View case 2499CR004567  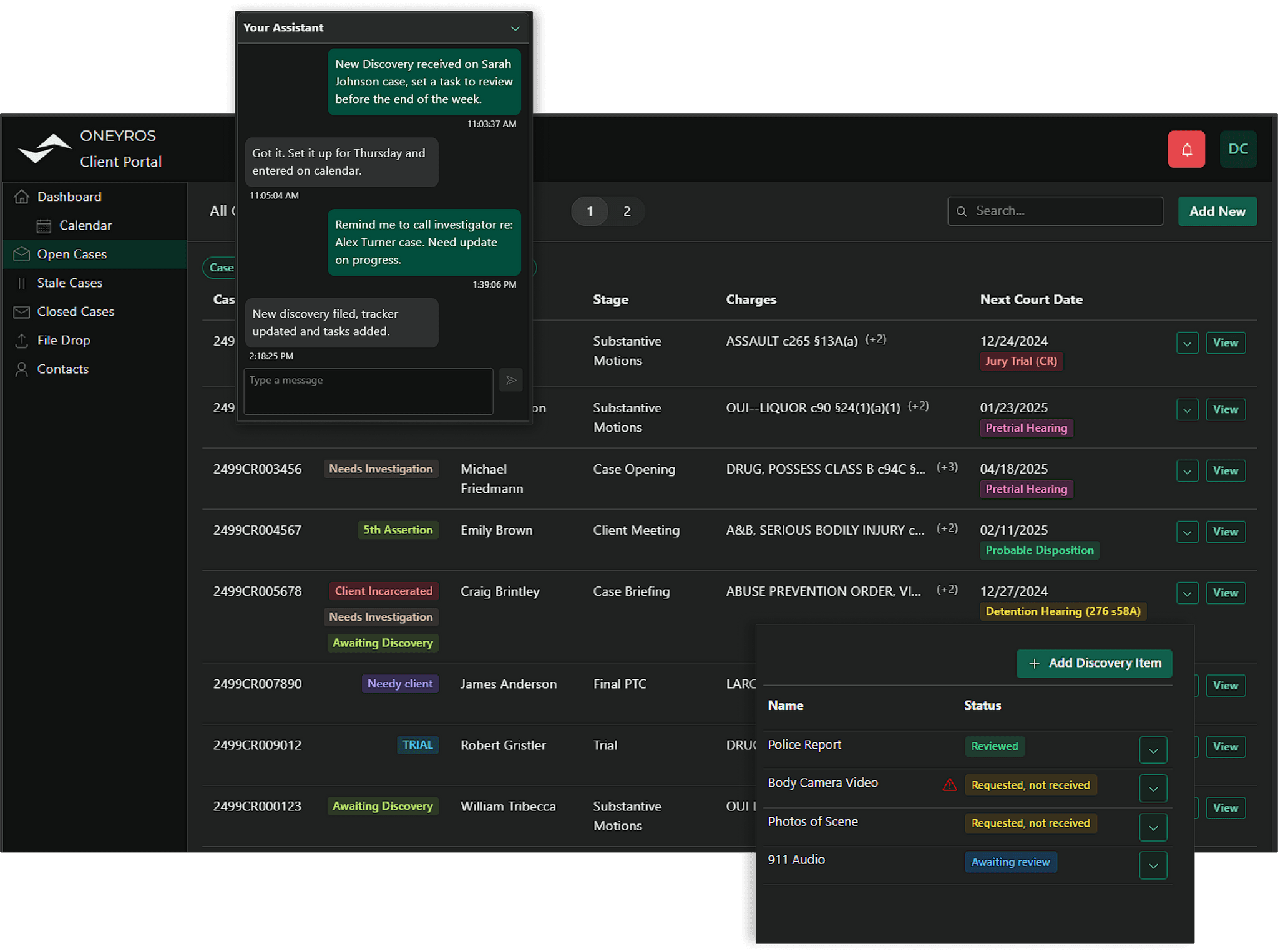(x=1225, y=532)
